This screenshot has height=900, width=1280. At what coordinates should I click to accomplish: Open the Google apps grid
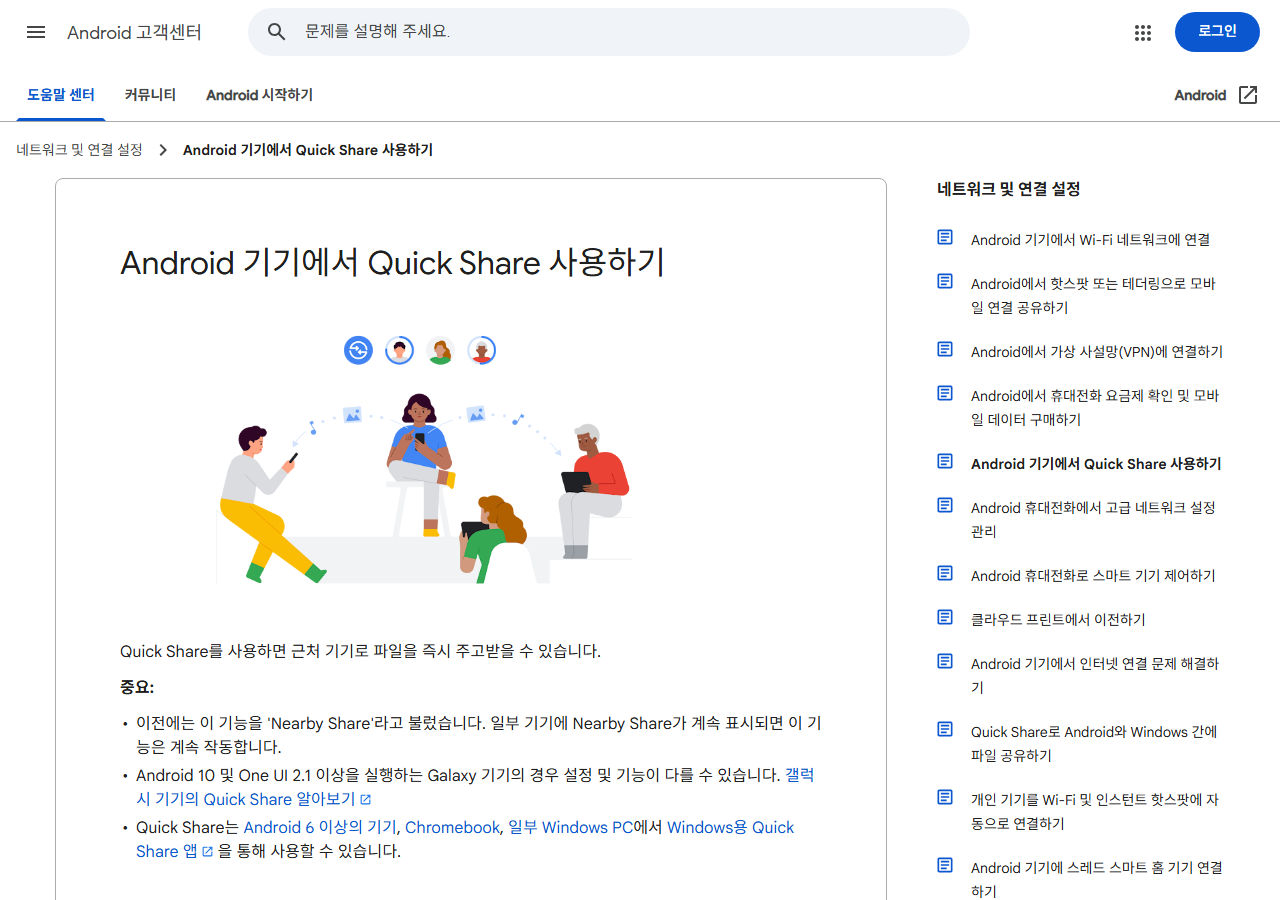coord(1143,32)
